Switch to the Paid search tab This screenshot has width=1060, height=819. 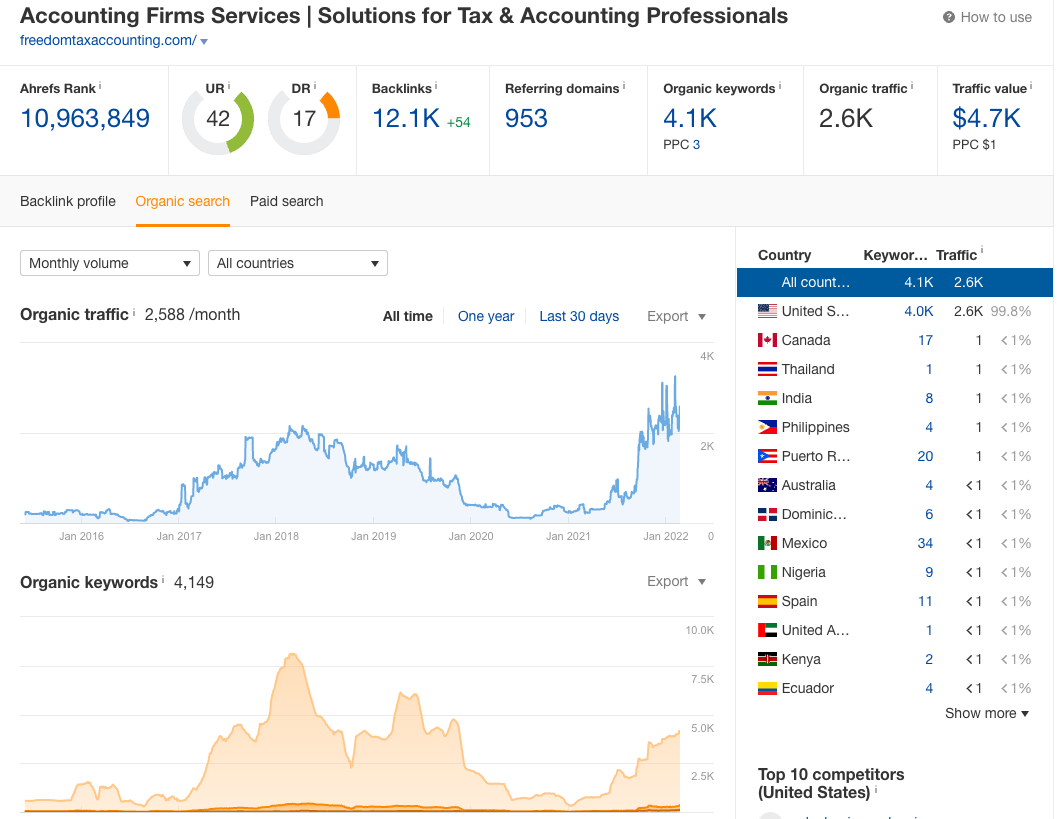(x=287, y=201)
